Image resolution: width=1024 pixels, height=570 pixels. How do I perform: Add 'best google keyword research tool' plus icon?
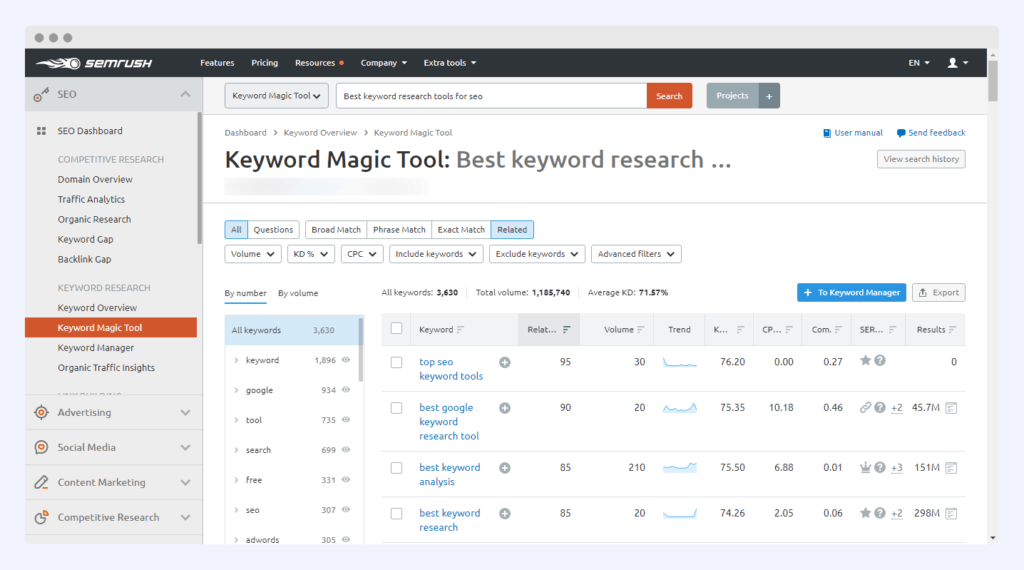[505, 408]
